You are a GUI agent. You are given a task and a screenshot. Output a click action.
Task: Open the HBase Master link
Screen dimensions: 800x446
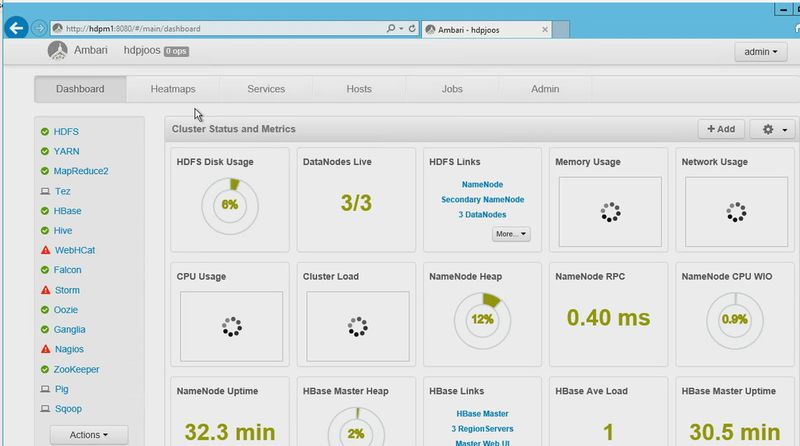[x=482, y=414]
